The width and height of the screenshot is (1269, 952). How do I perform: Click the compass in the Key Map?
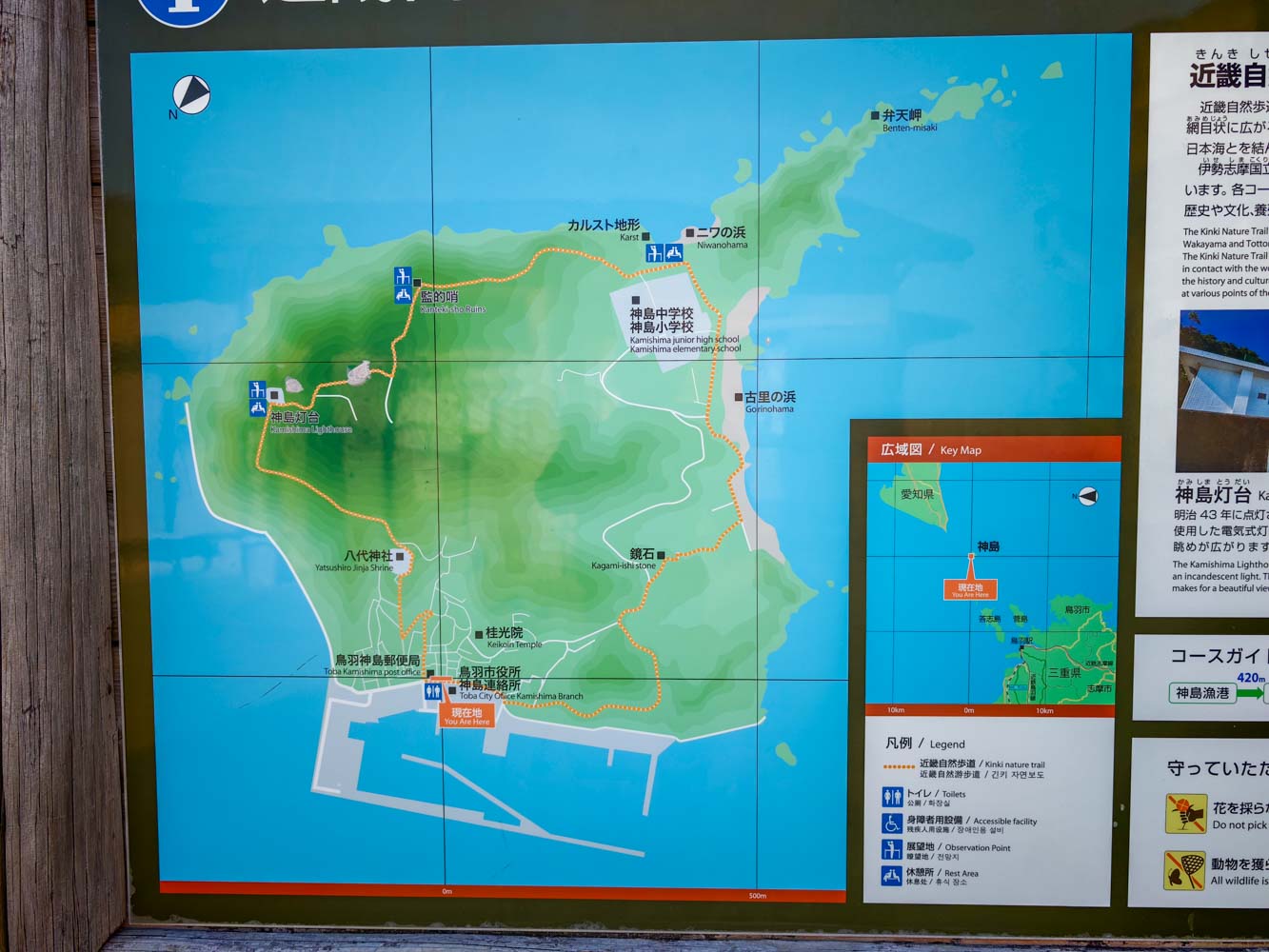(1086, 496)
